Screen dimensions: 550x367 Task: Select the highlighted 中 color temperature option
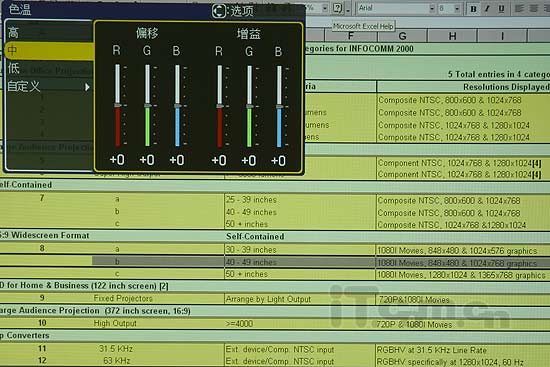pyautogui.click(x=49, y=51)
